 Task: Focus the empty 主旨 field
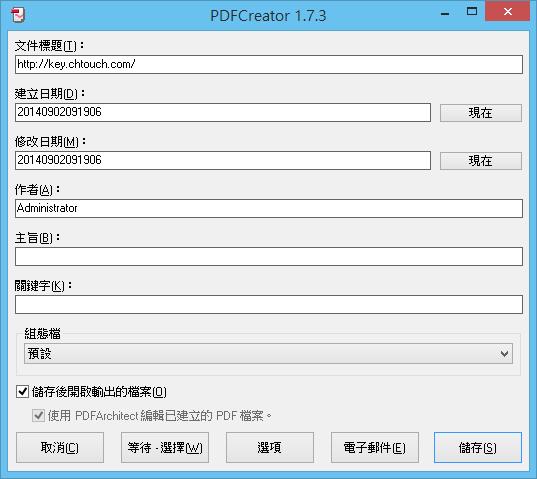coord(269,256)
